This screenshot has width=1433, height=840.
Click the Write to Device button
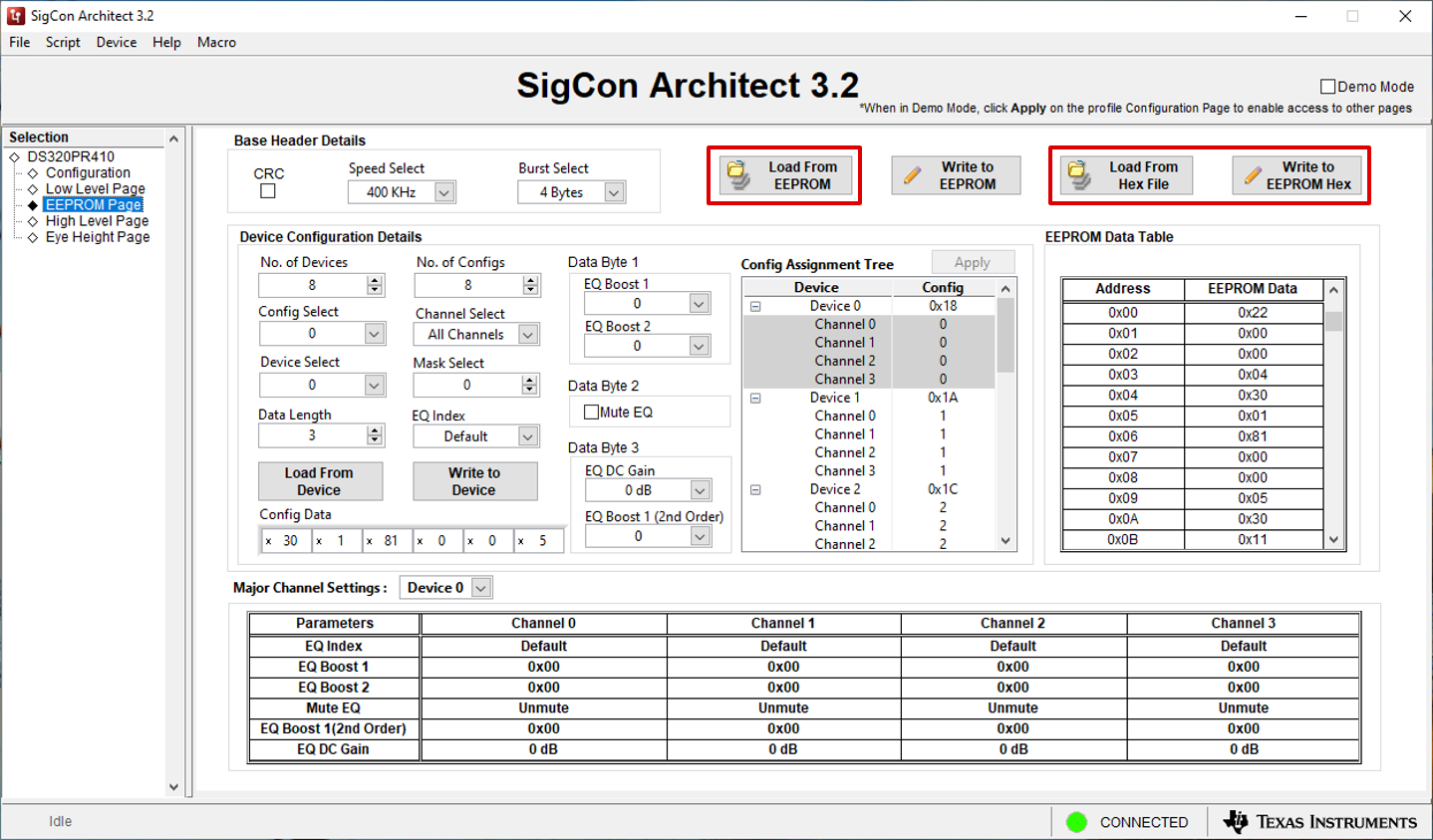[x=474, y=481]
